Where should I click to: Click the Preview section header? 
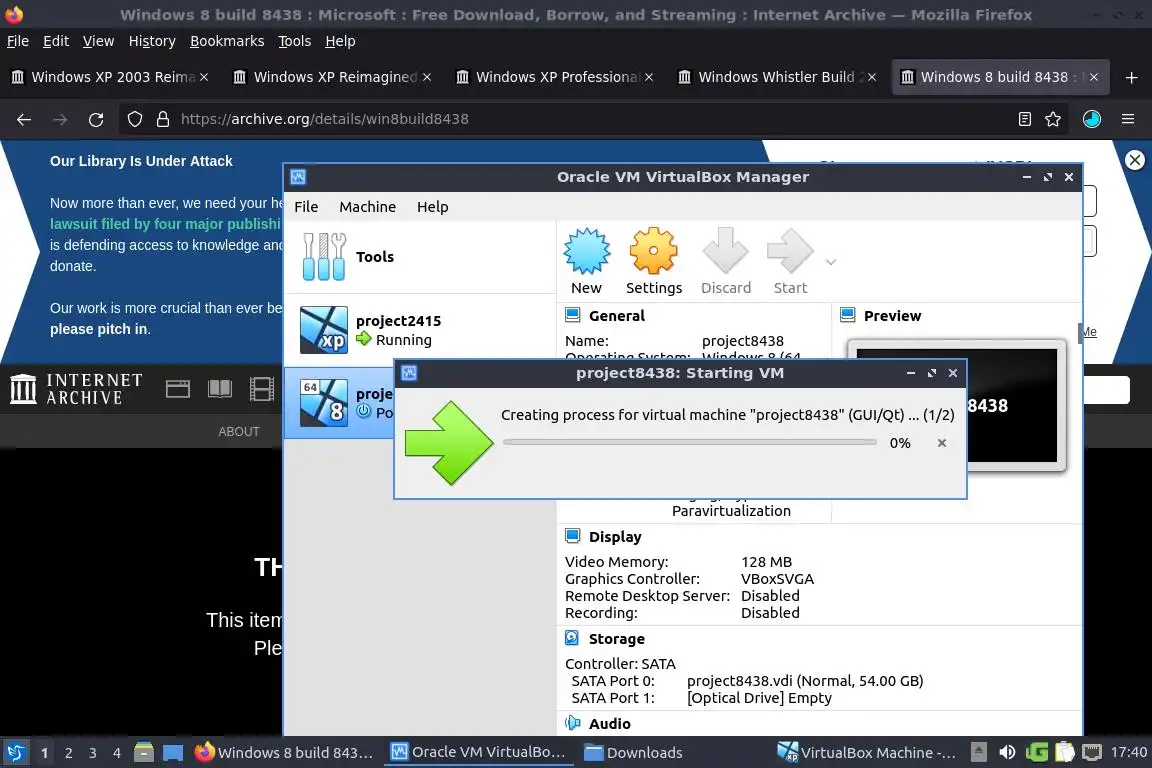click(x=892, y=316)
